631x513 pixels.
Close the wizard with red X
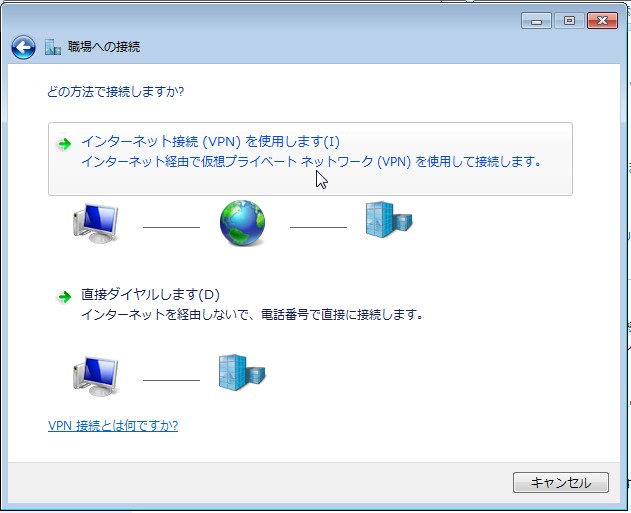[x=602, y=21]
